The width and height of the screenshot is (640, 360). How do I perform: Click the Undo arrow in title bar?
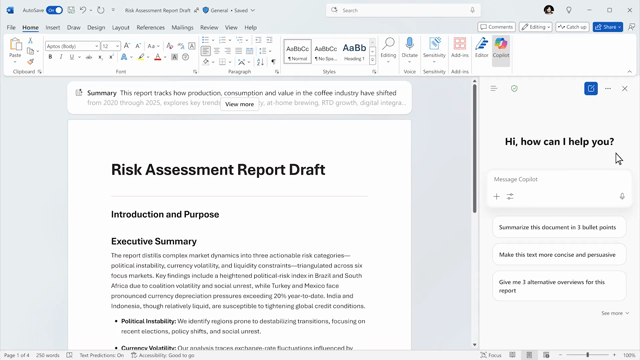[x=83, y=10]
